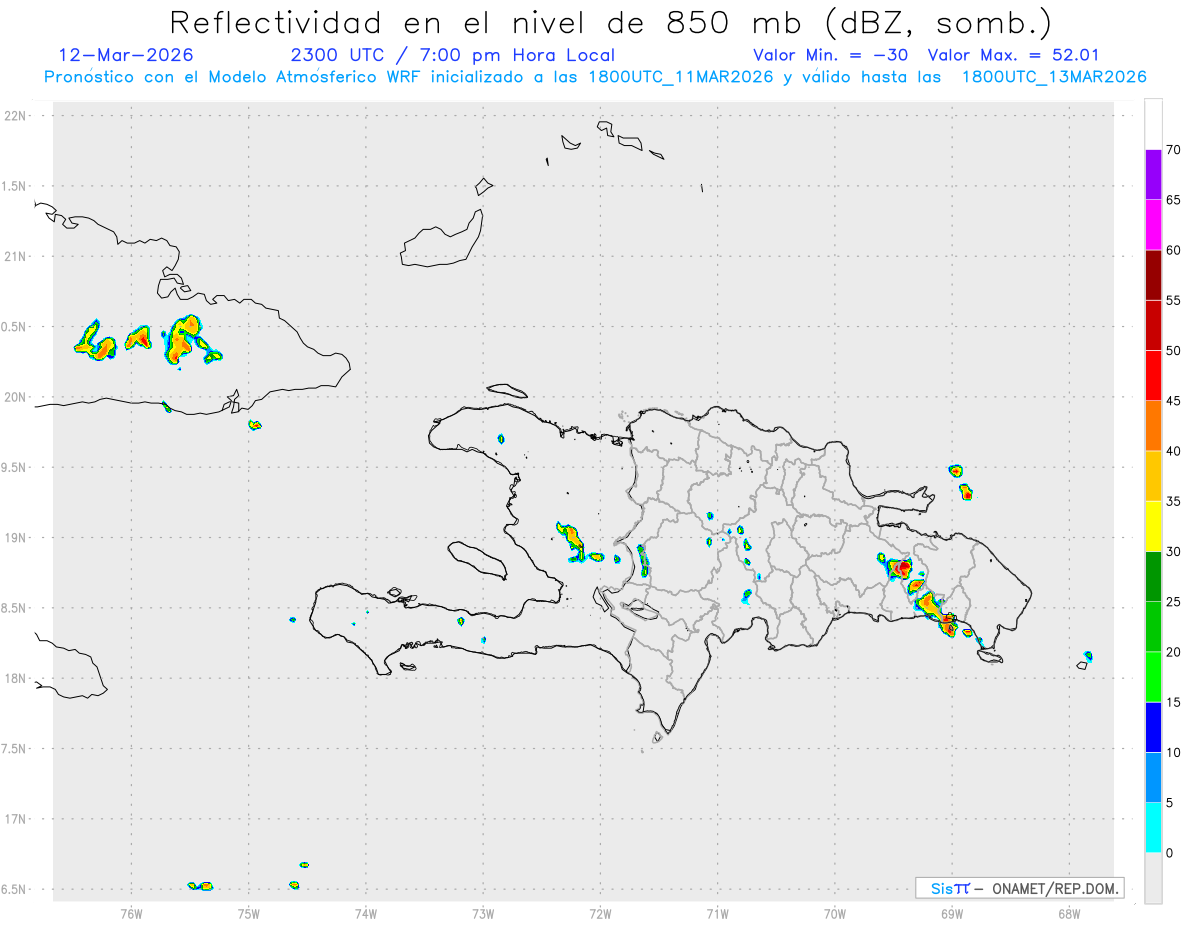
Task: Click the color scale value '0'
Action: point(1169,853)
